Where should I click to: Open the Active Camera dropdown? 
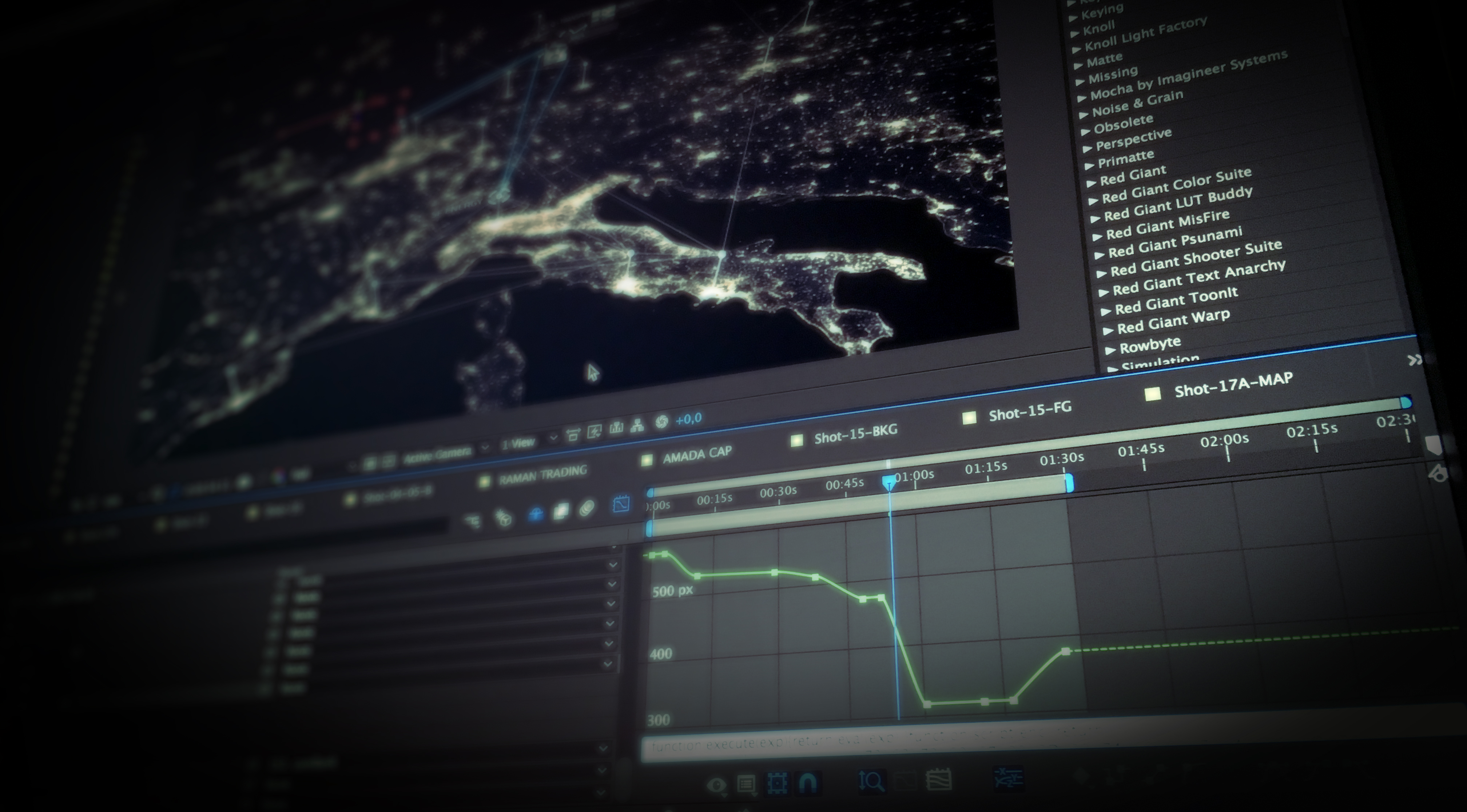444,455
